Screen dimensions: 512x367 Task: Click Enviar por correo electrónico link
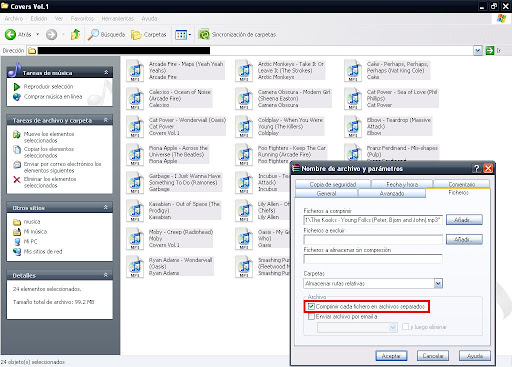[62, 167]
